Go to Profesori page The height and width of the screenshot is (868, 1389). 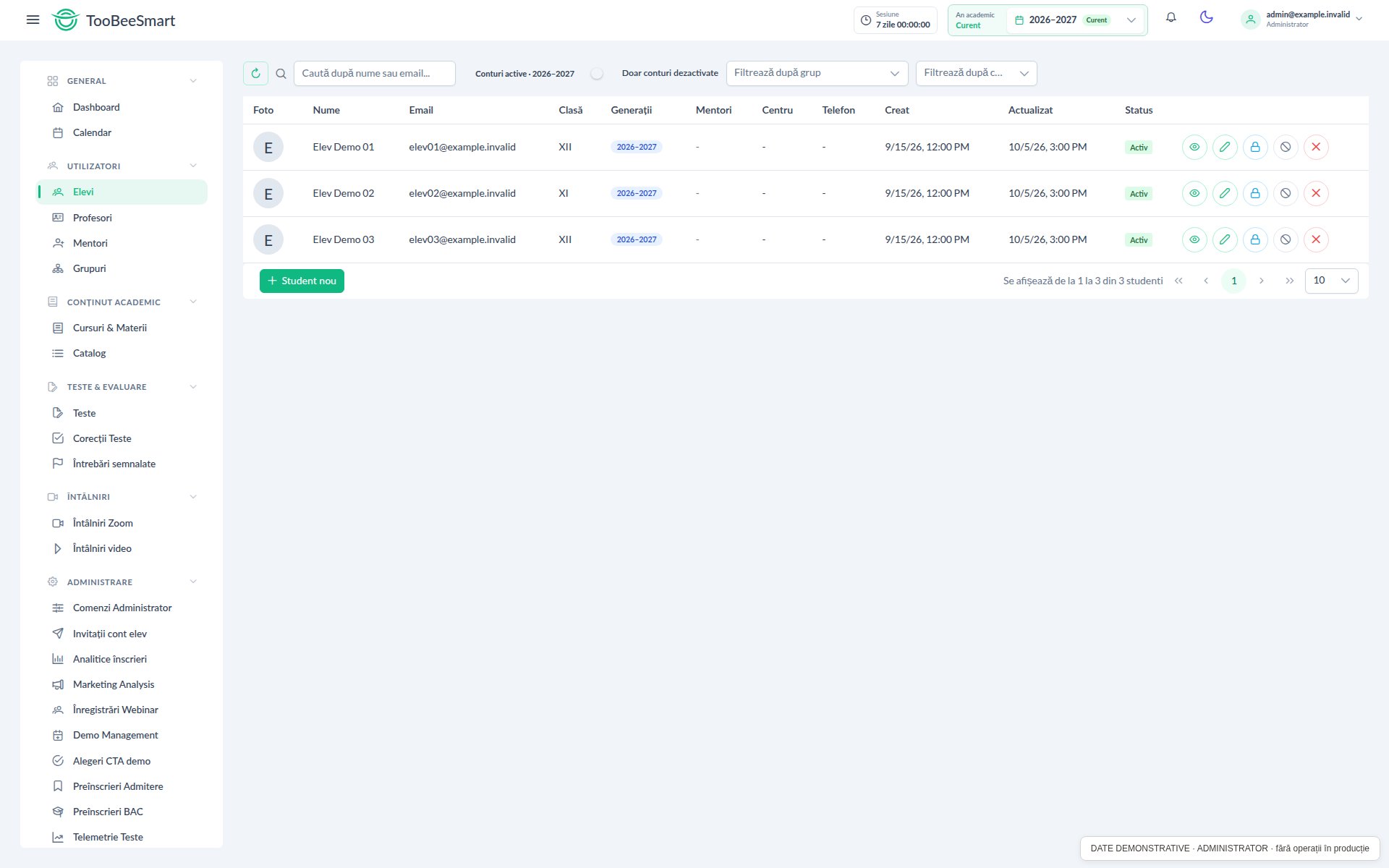(x=122, y=218)
